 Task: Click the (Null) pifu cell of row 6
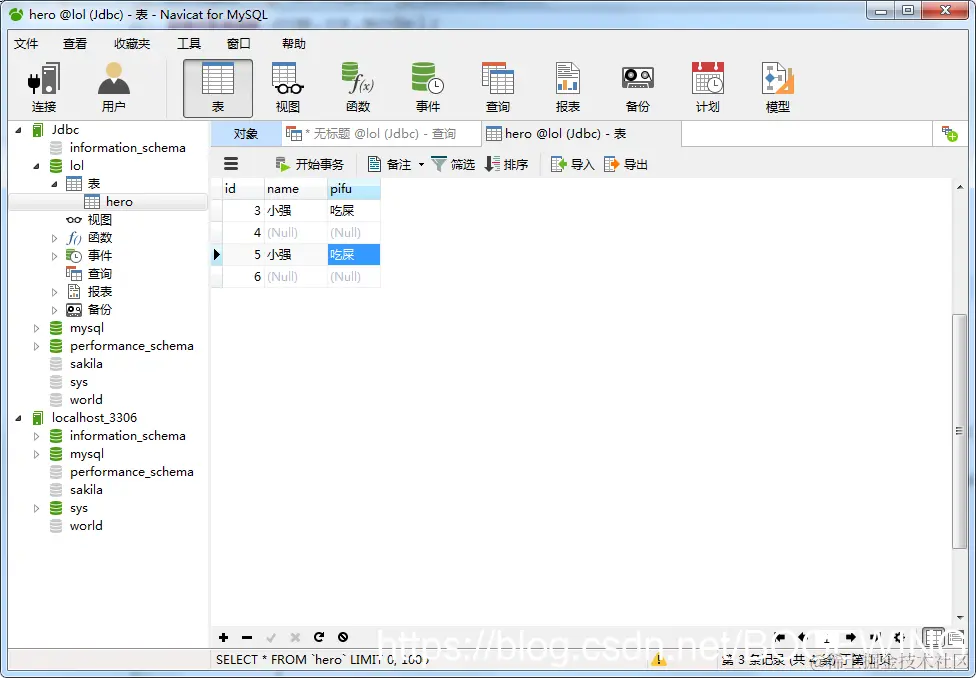(354, 276)
